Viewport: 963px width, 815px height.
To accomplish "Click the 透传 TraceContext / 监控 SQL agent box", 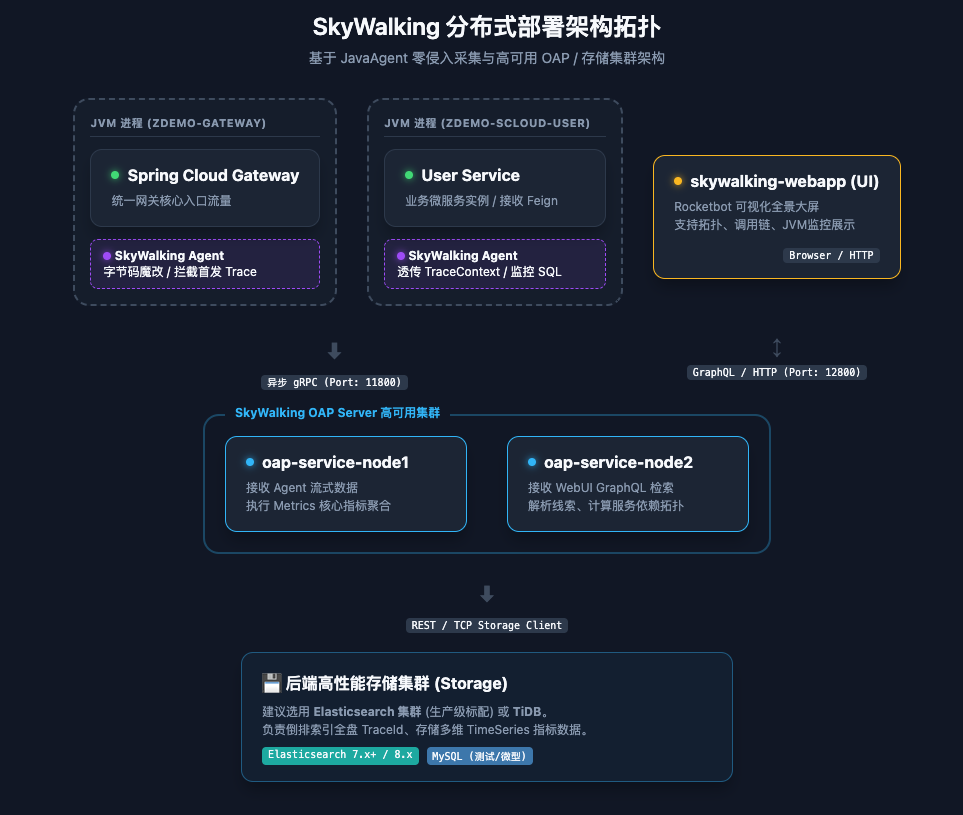I will point(494,264).
